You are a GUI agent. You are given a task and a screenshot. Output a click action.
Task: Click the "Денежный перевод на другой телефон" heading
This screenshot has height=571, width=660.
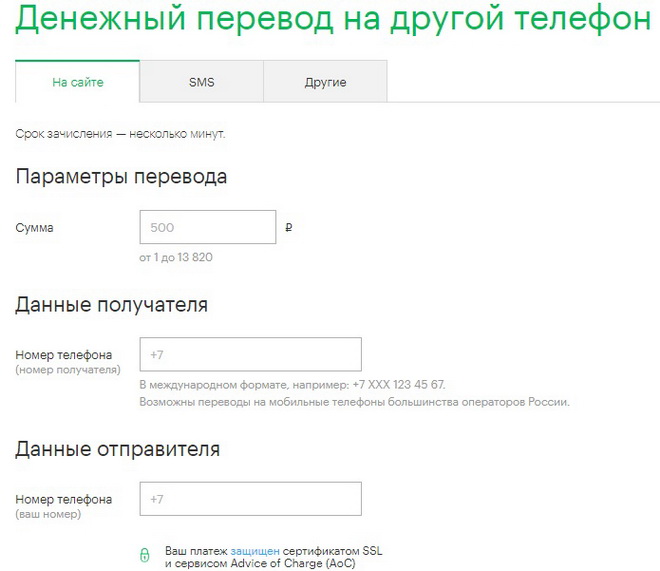pyautogui.click(x=333, y=18)
